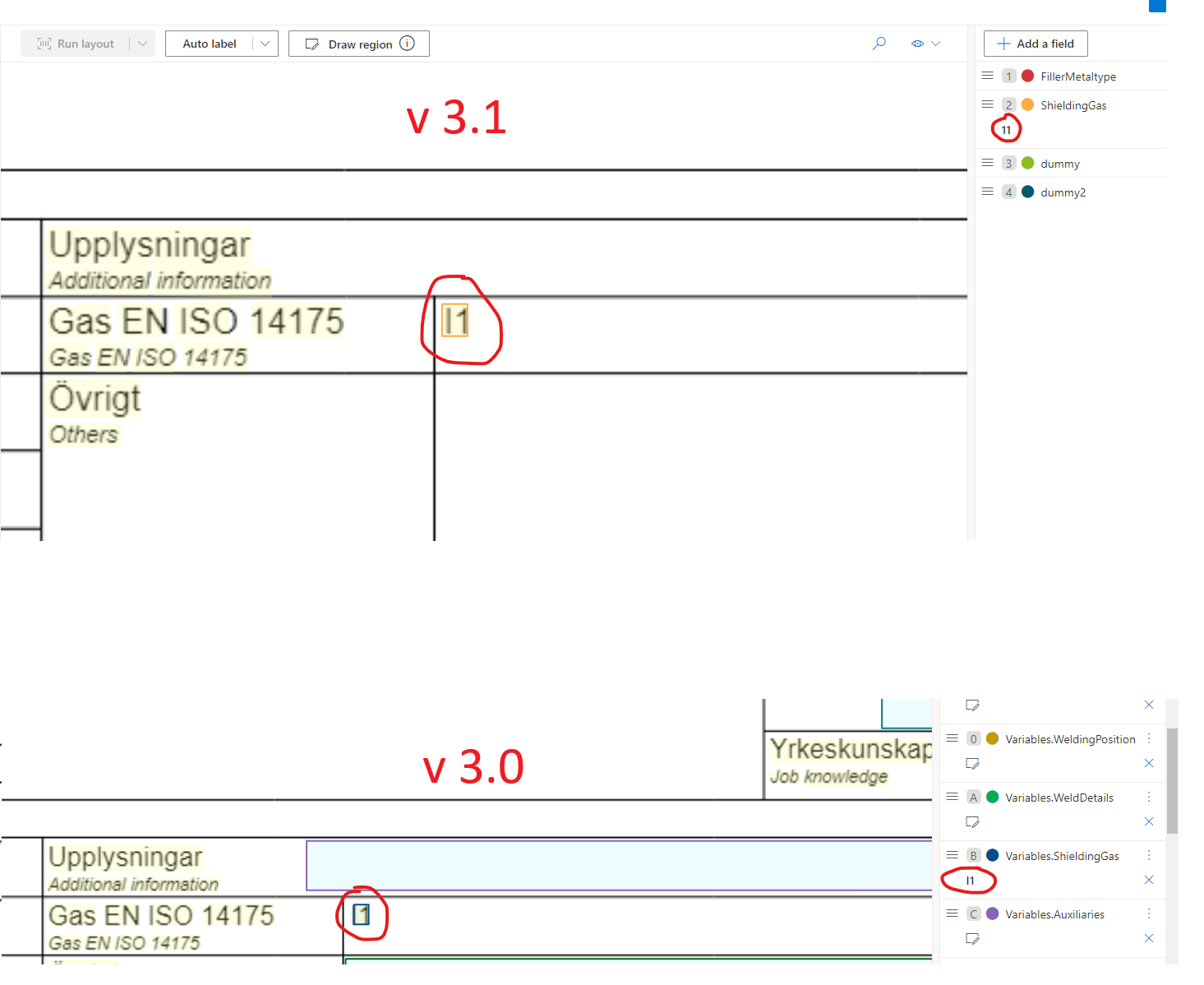Select the Run layout grid icon
Screen dimensions: 1204x985
pos(44,43)
